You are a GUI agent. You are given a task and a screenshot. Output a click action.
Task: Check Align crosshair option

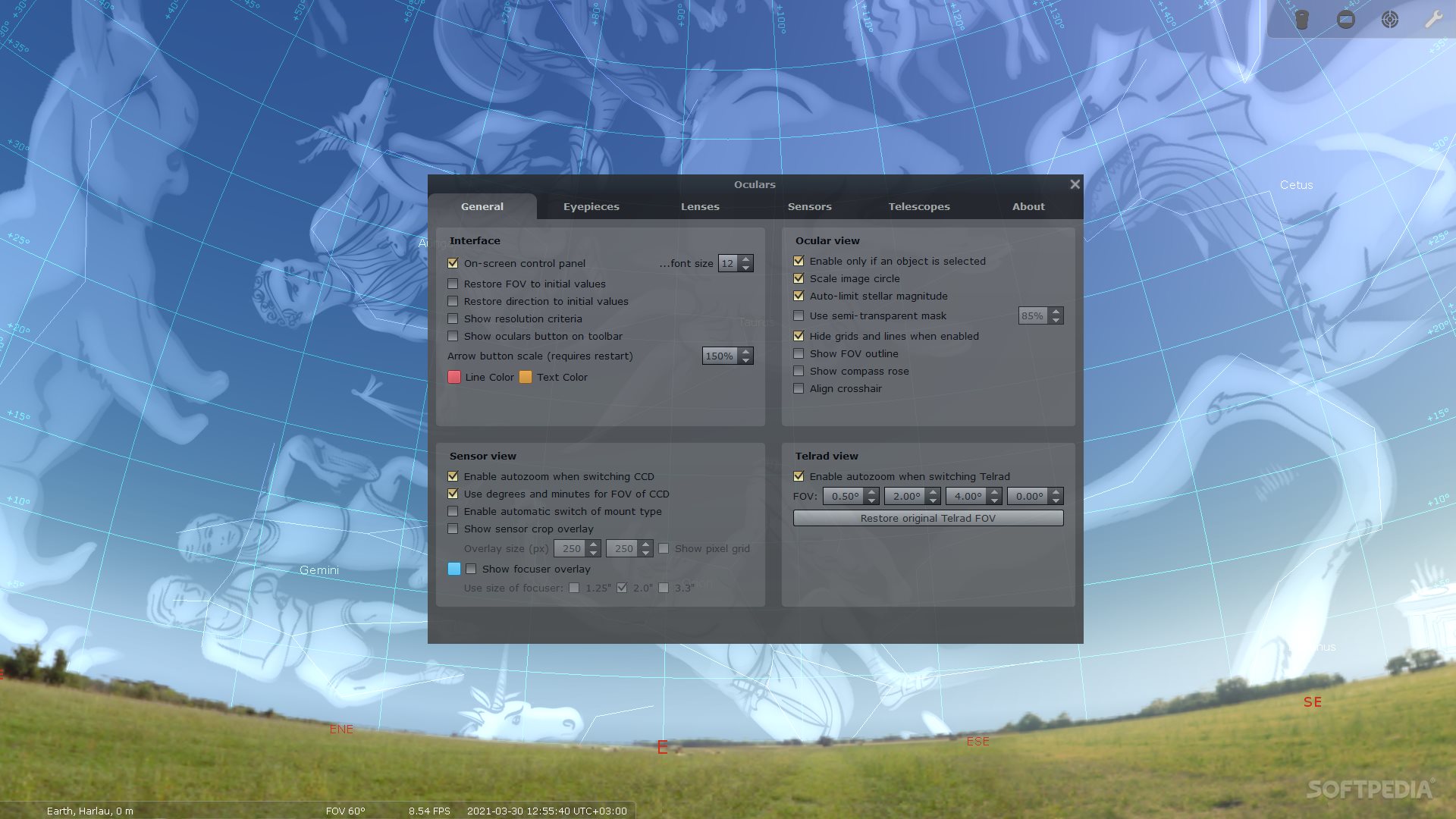(x=799, y=388)
